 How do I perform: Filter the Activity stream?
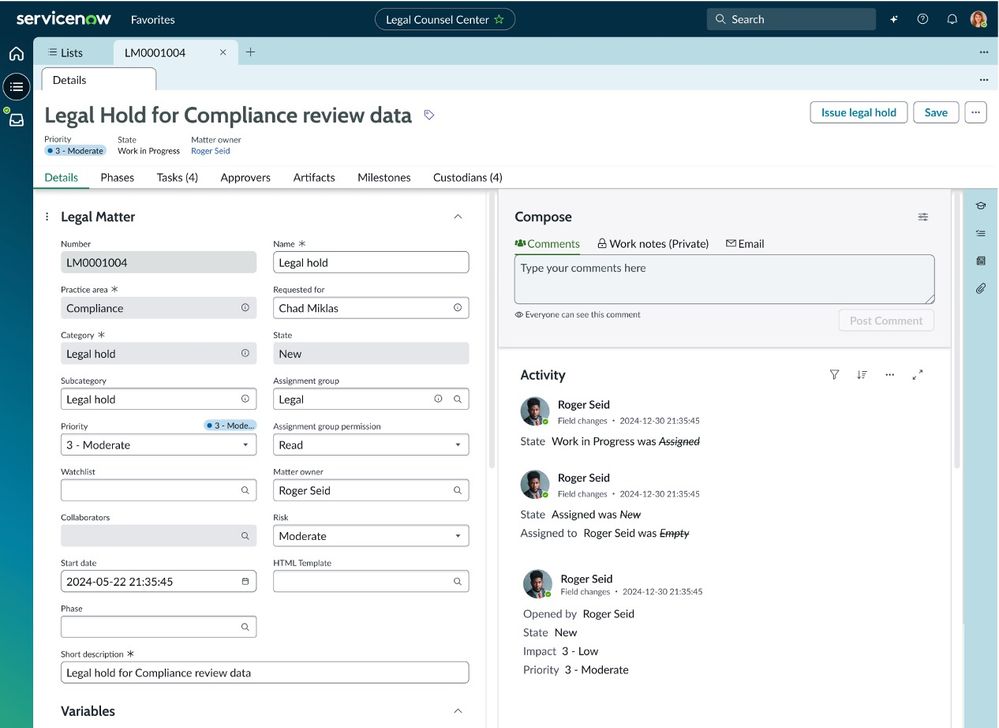click(x=834, y=375)
